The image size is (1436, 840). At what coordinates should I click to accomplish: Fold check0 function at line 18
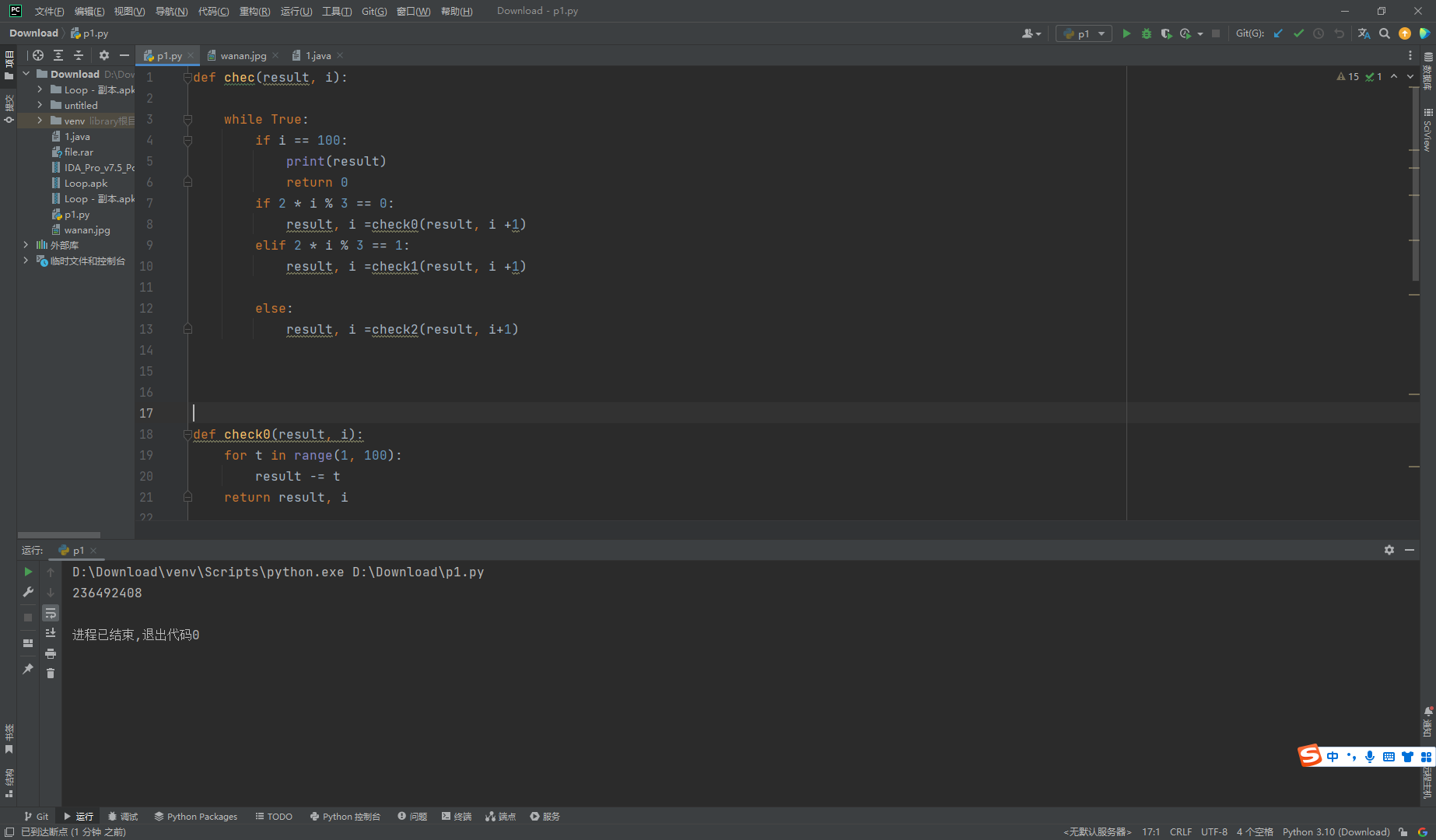pos(187,434)
